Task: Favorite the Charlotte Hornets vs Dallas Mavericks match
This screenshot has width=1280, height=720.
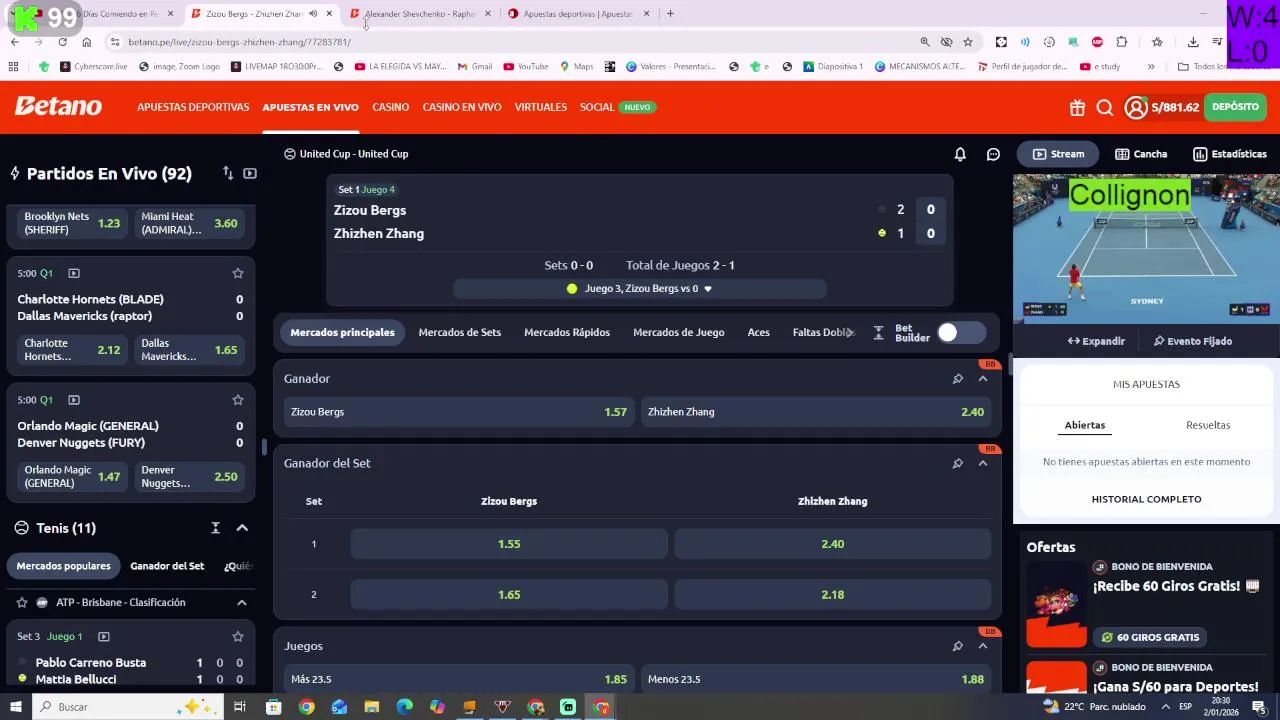Action: (x=238, y=273)
